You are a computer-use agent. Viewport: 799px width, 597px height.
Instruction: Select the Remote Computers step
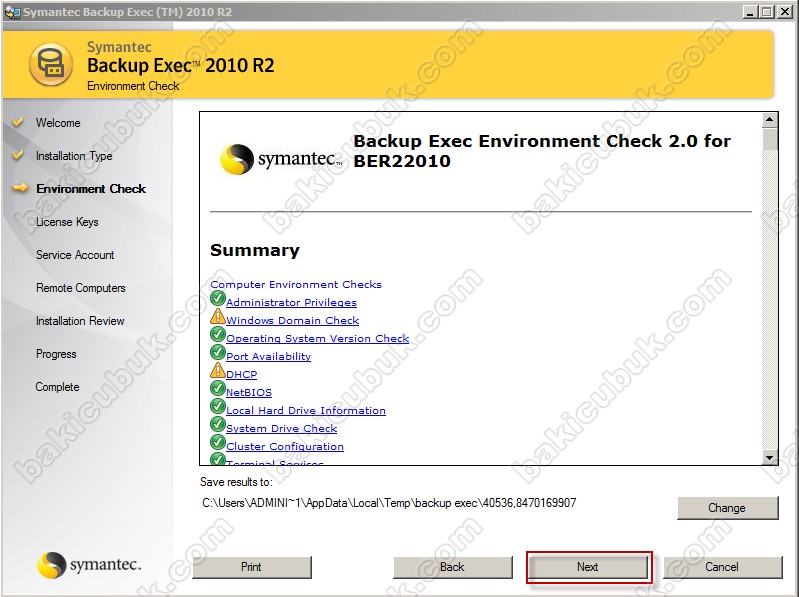click(x=81, y=288)
